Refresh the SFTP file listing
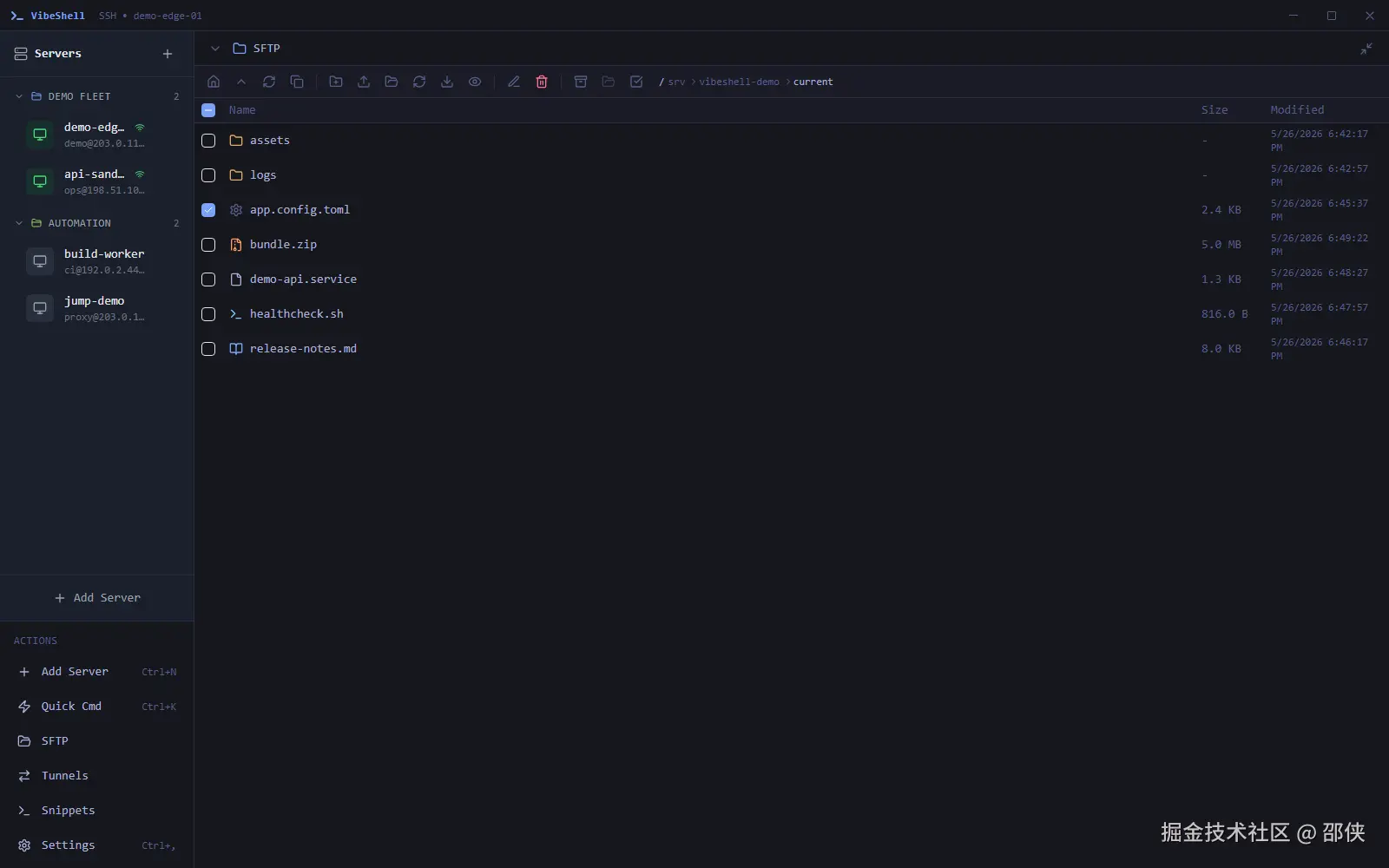1389x868 pixels. click(269, 82)
